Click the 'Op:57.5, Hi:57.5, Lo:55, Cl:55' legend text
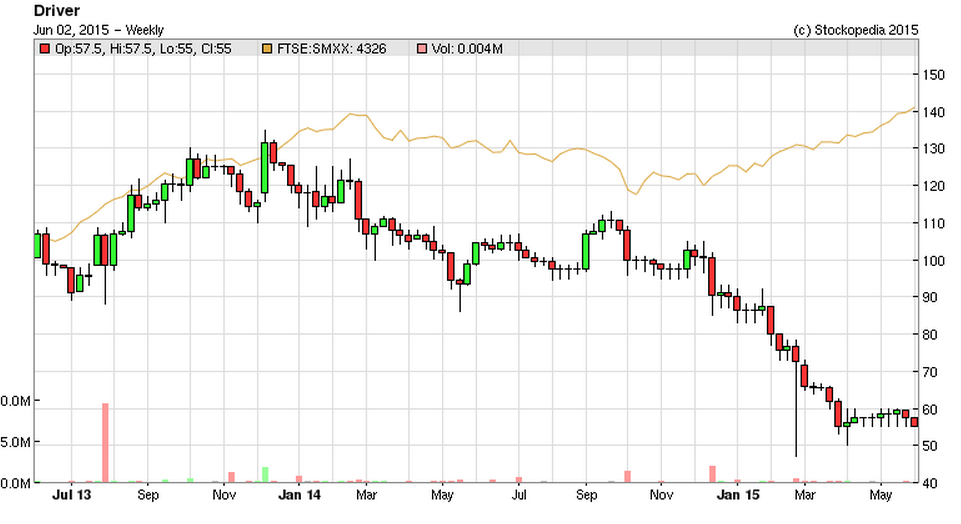This screenshot has width=961, height=524. click(143, 48)
